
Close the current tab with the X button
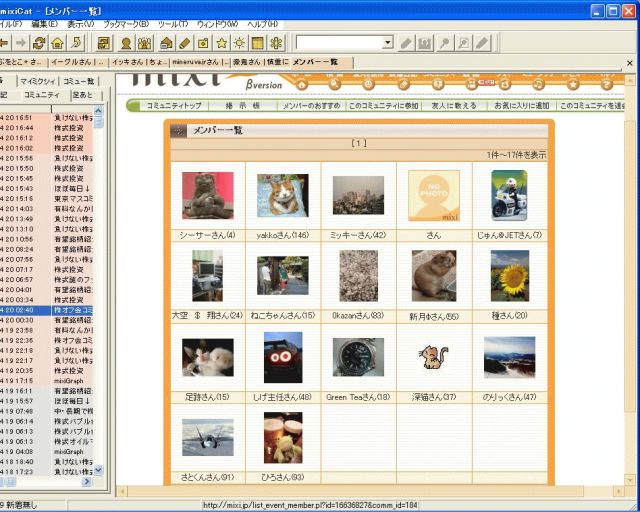pyautogui.click(x=630, y=62)
